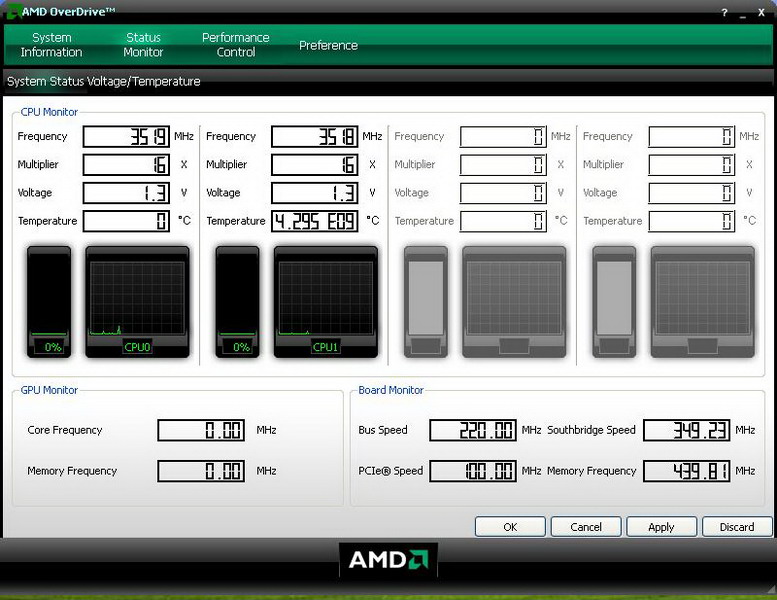Close the AMD OverDrive window
Viewport: 777px width, 600px height.
click(762, 12)
